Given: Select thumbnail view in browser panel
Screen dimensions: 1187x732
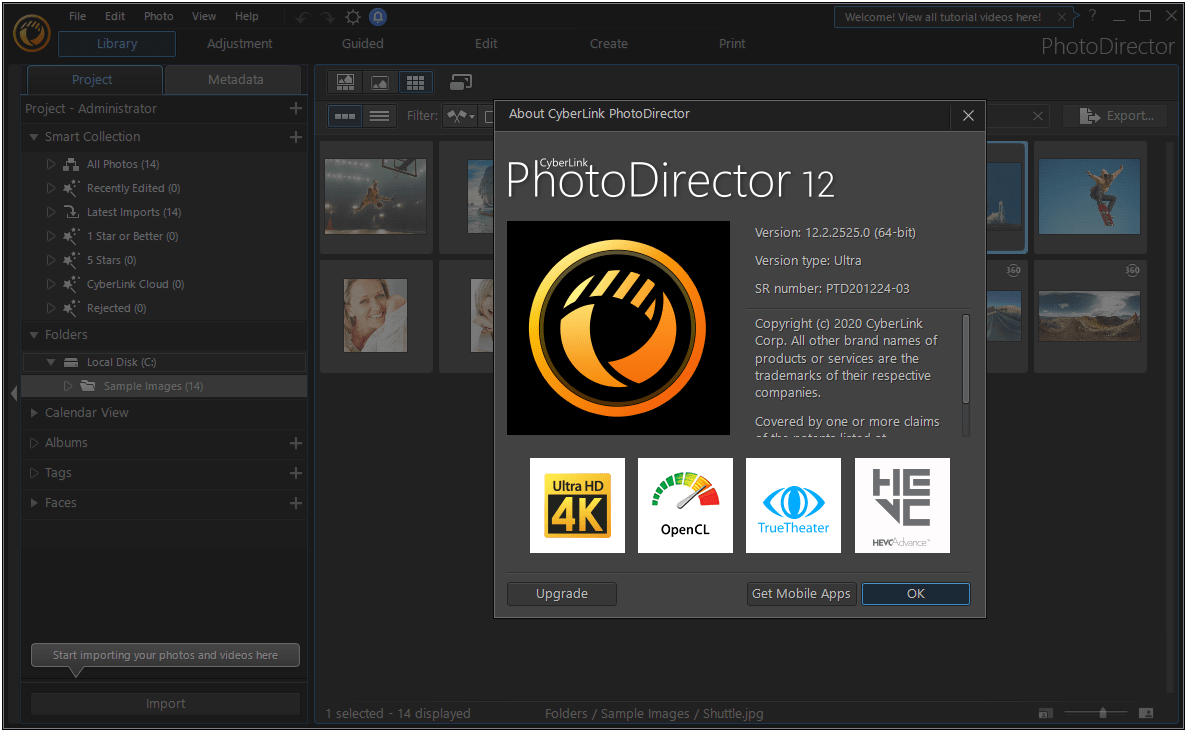Looking at the screenshot, I should click(x=345, y=116).
